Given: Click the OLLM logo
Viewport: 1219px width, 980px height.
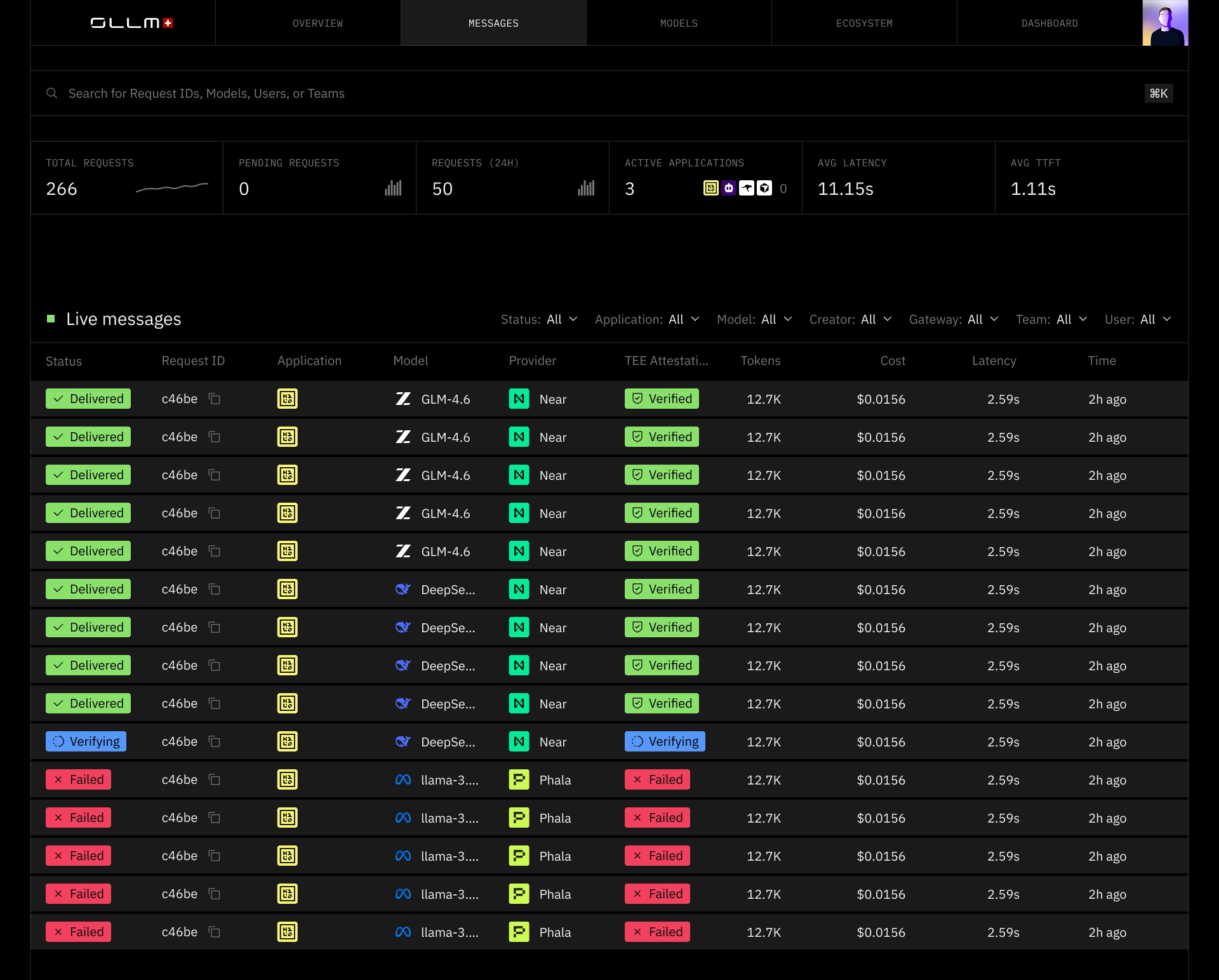Looking at the screenshot, I should pos(131,23).
